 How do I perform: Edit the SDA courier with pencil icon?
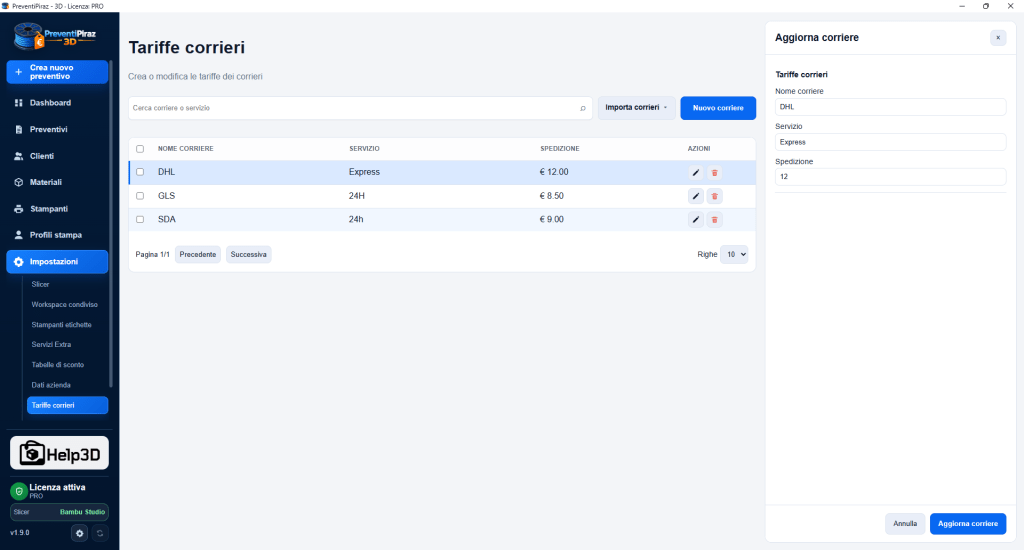click(696, 219)
